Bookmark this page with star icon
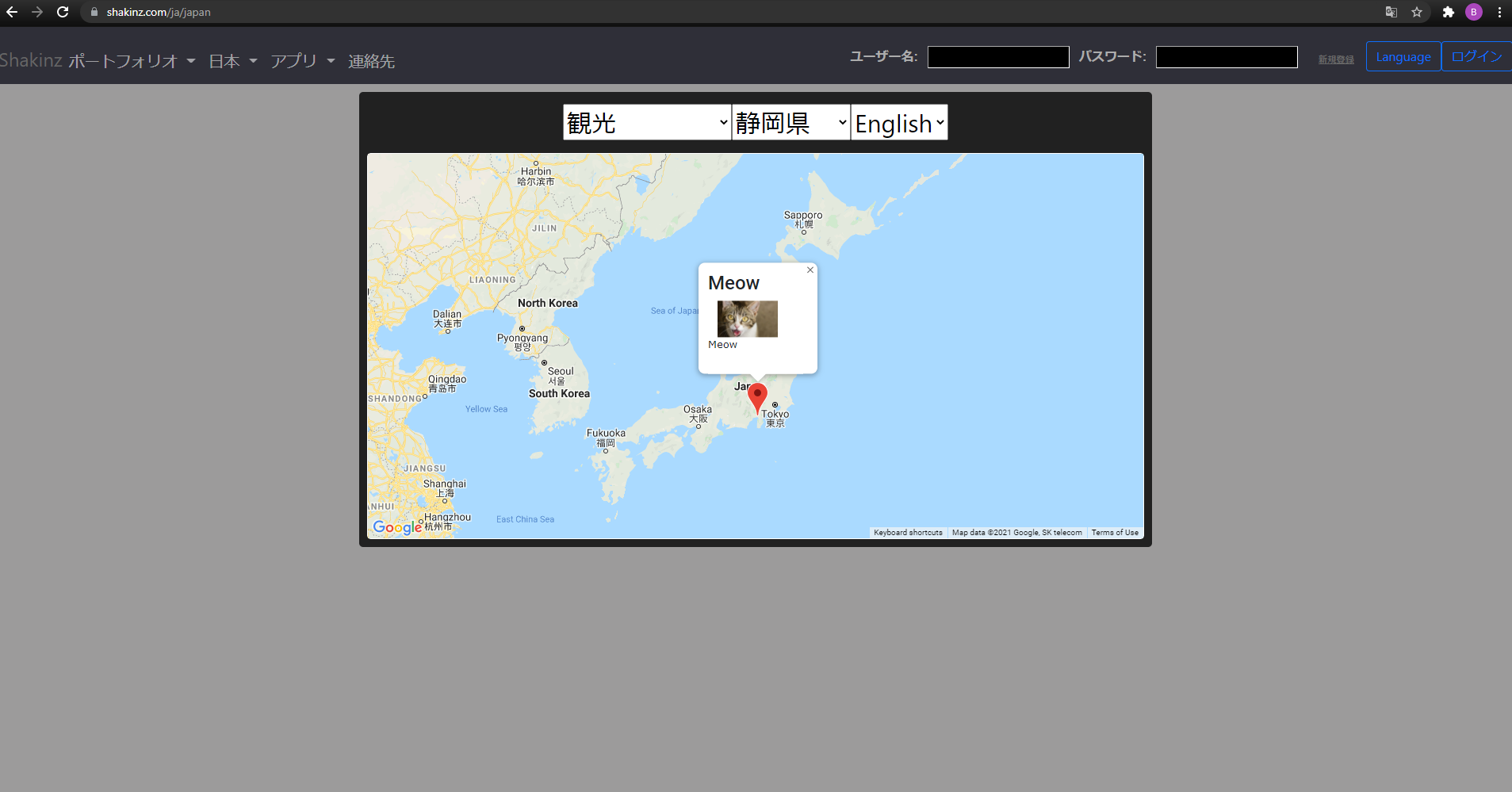The width and height of the screenshot is (1512, 792). click(1417, 12)
